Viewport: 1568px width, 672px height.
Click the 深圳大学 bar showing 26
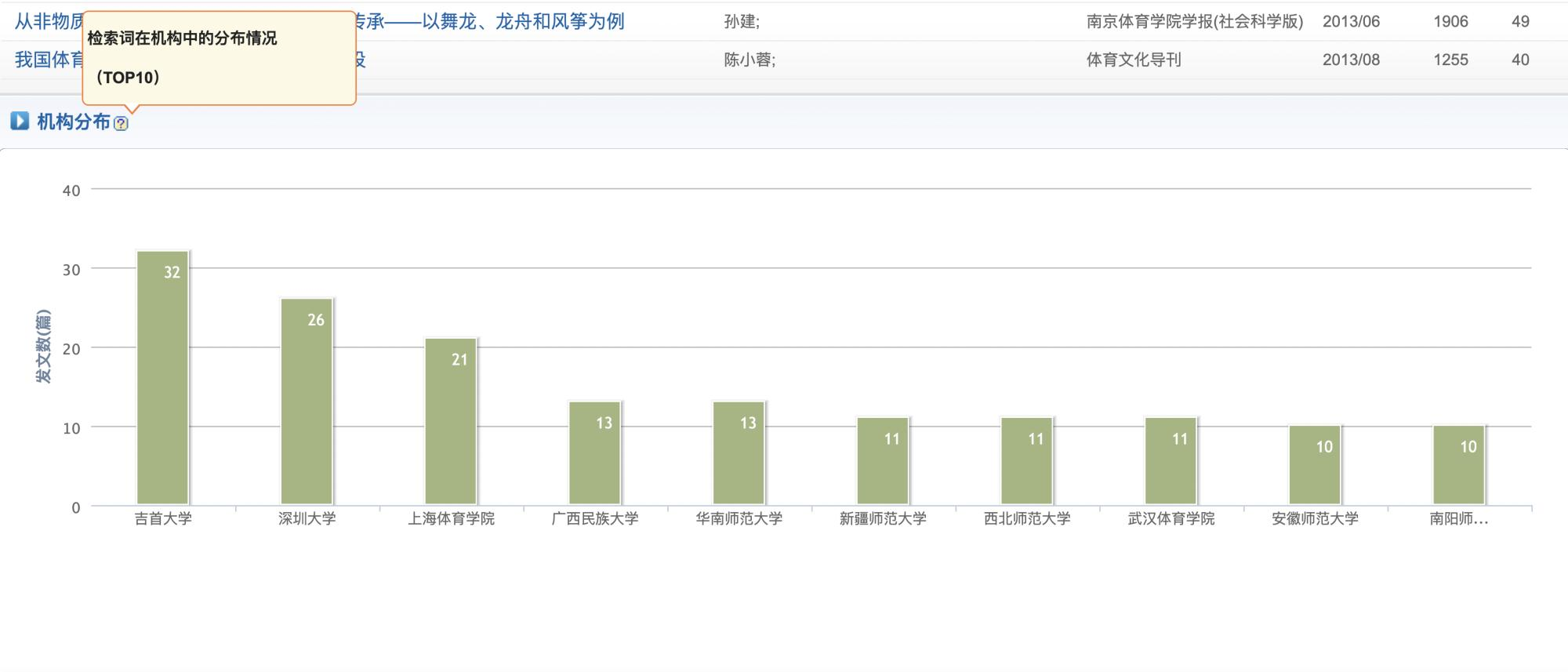pyautogui.click(x=307, y=401)
